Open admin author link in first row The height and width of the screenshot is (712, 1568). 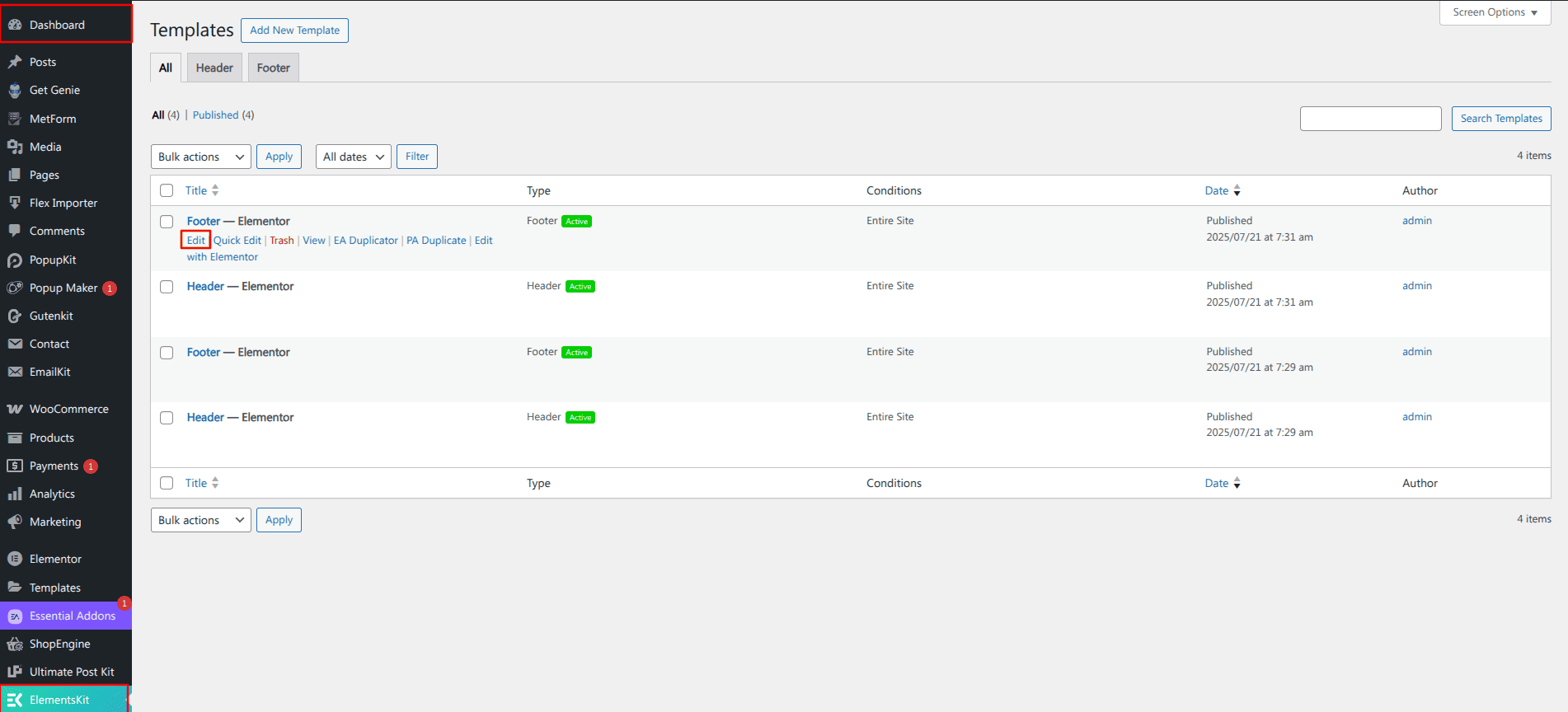(x=1417, y=221)
